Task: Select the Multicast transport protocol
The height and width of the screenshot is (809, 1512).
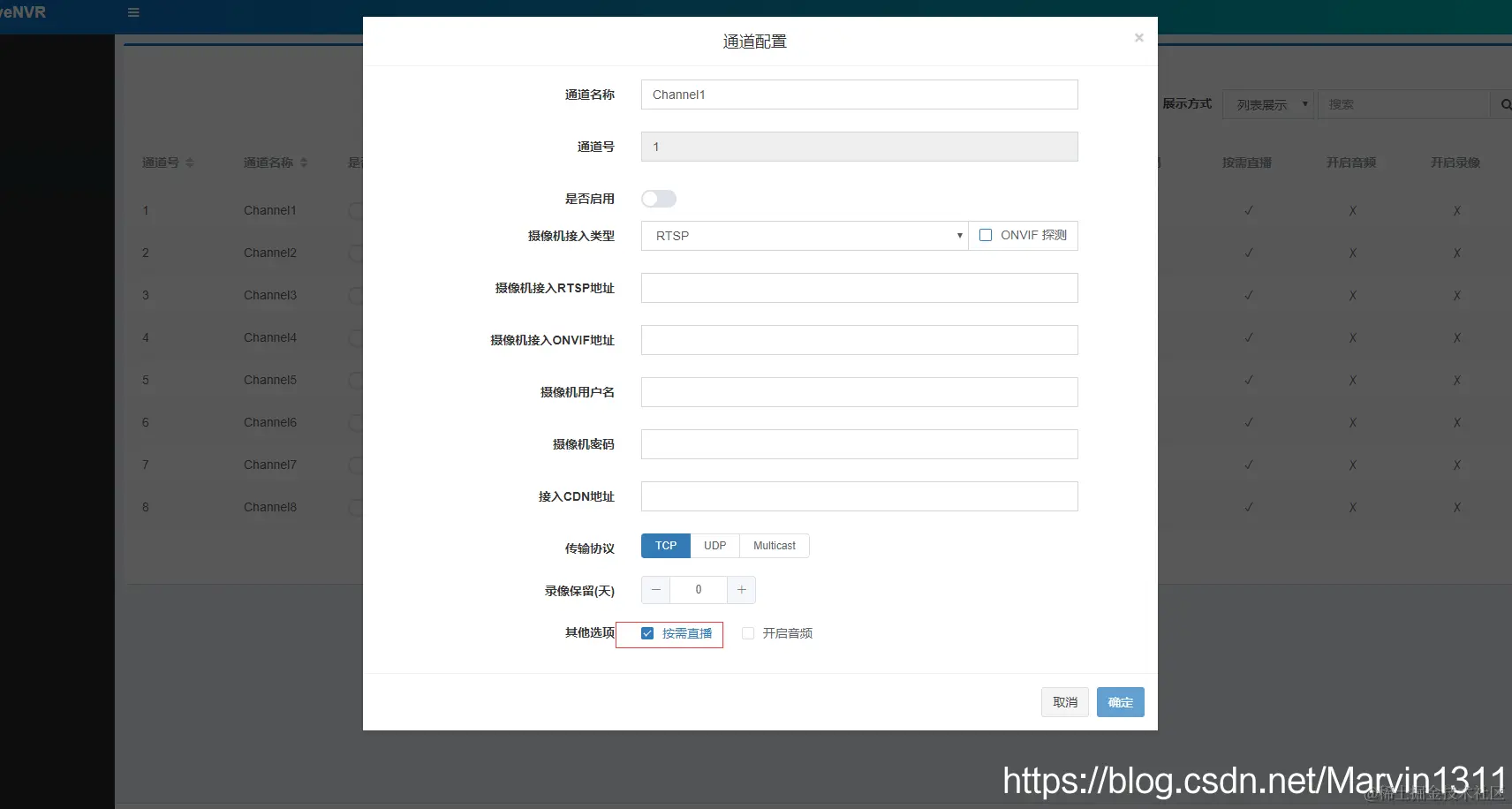Action: coord(774,546)
